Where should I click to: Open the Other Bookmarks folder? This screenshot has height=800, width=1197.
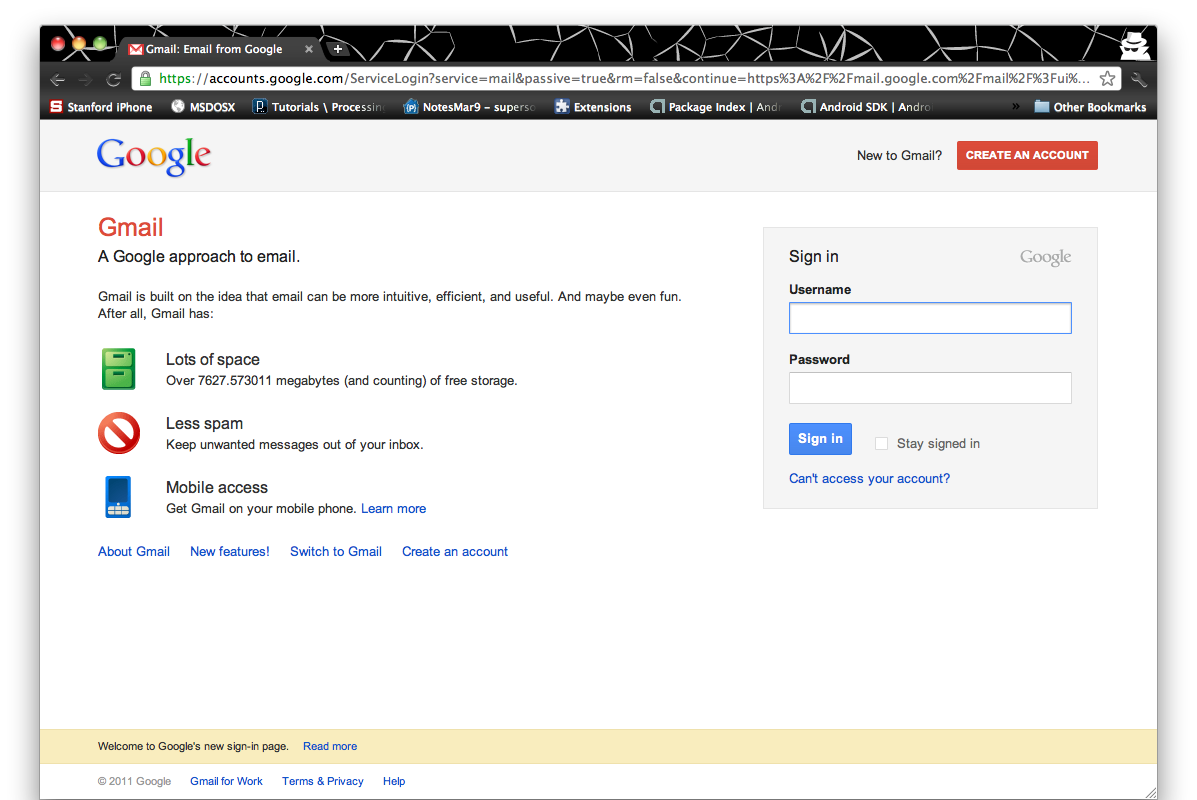pos(1090,107)
